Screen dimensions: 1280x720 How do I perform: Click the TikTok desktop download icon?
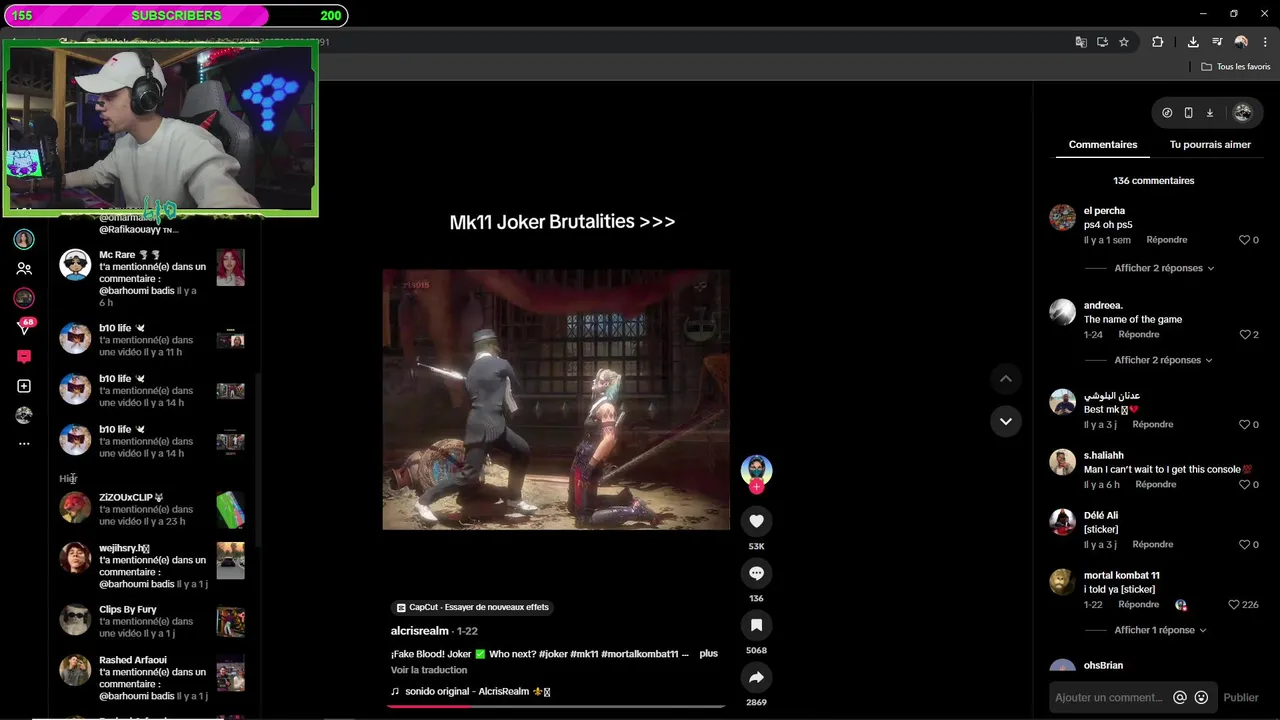pyautogui.click(x=1209, y=113)
